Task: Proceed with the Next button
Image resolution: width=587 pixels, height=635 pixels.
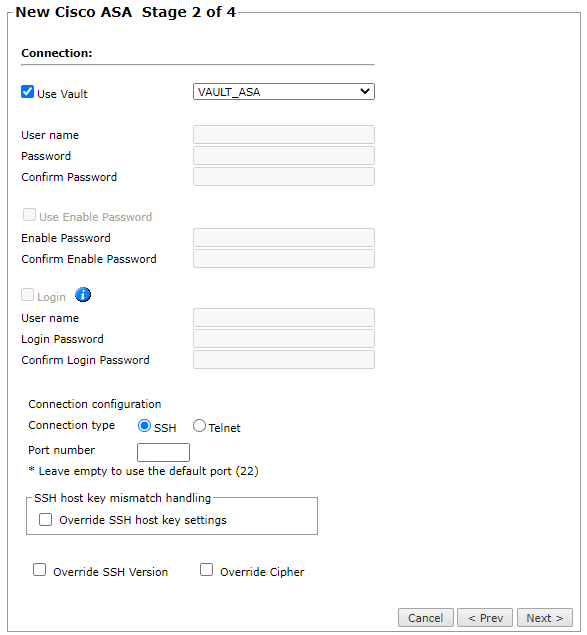Action: pyautogui.click(x=545, y=618)
